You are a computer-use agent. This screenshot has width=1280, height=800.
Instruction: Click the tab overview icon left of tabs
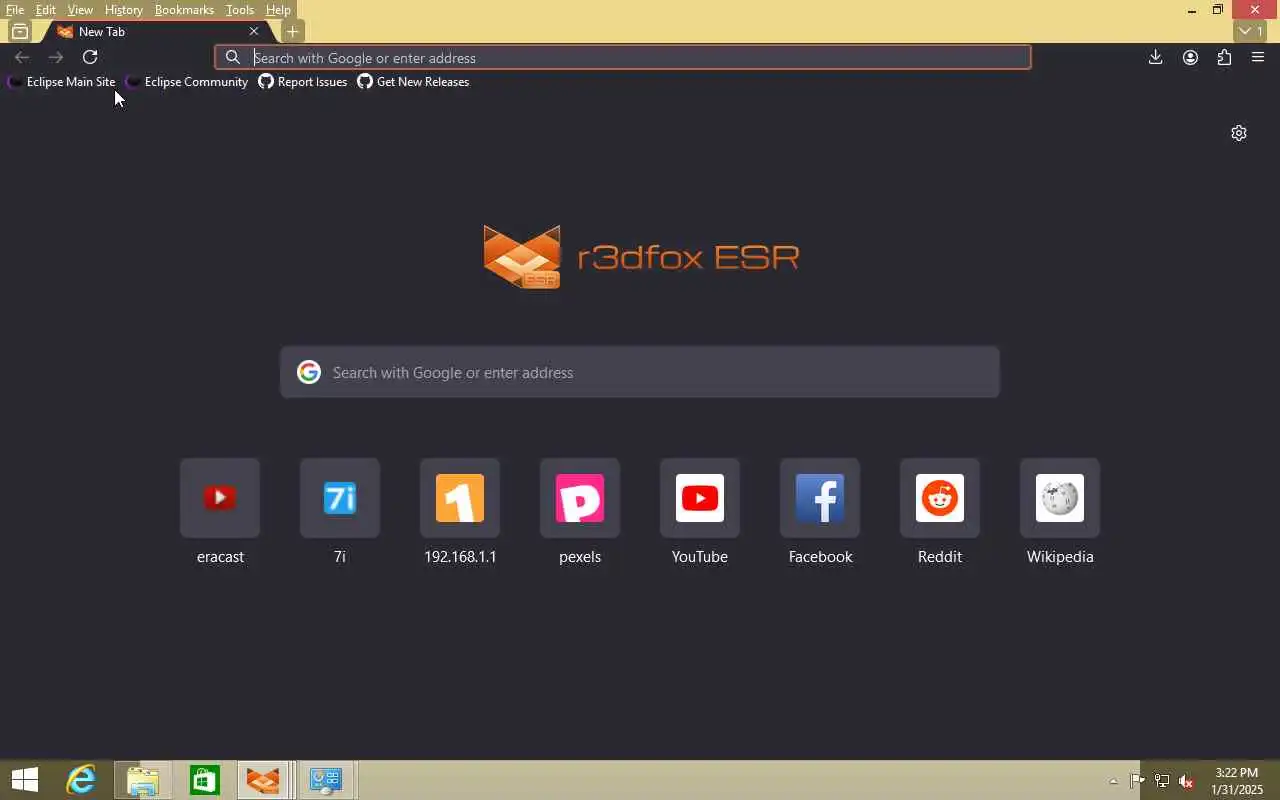click(x=19, y=31)
